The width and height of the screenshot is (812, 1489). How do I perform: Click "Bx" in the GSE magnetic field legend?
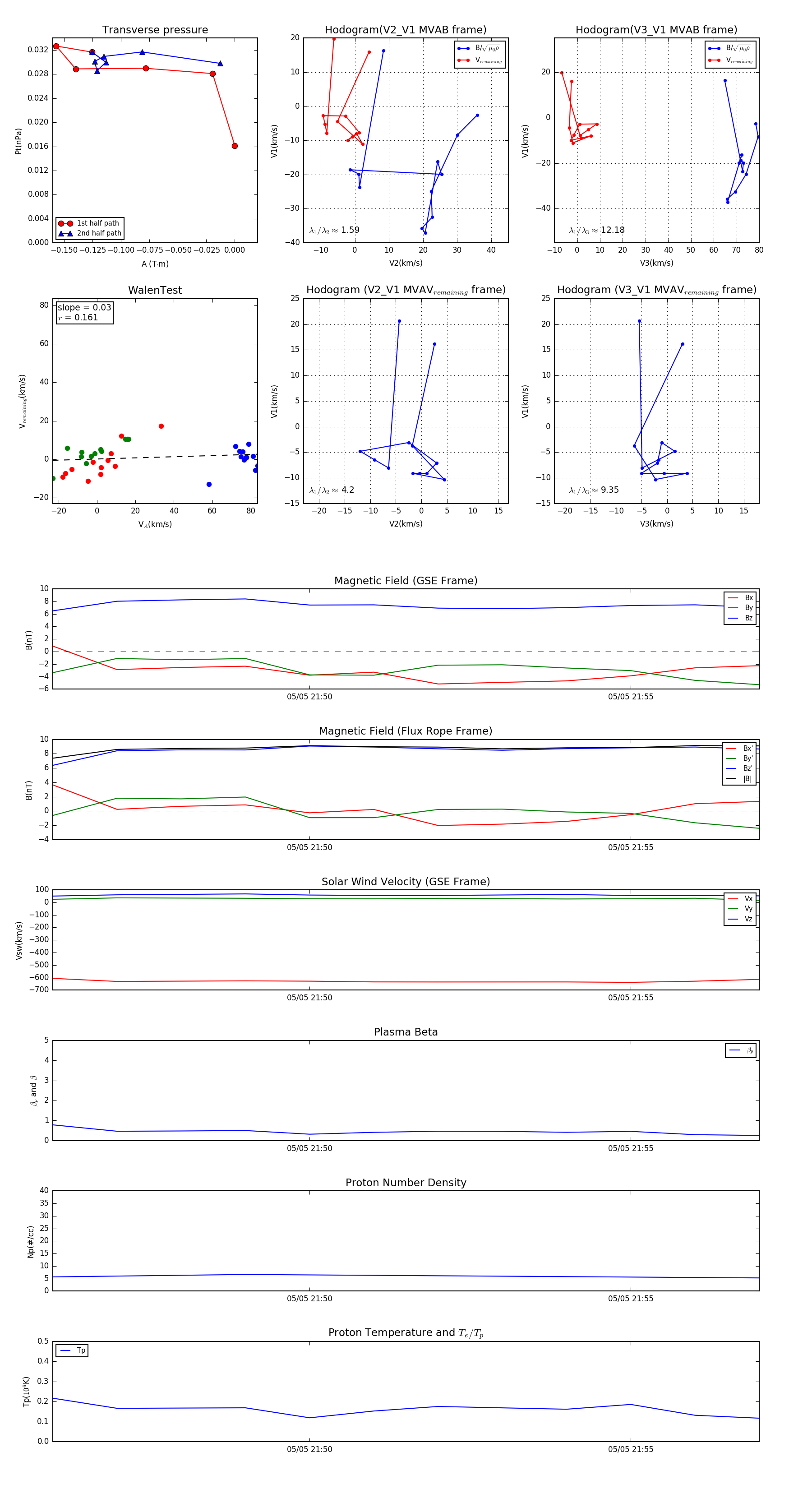click(x=748, y=598)
